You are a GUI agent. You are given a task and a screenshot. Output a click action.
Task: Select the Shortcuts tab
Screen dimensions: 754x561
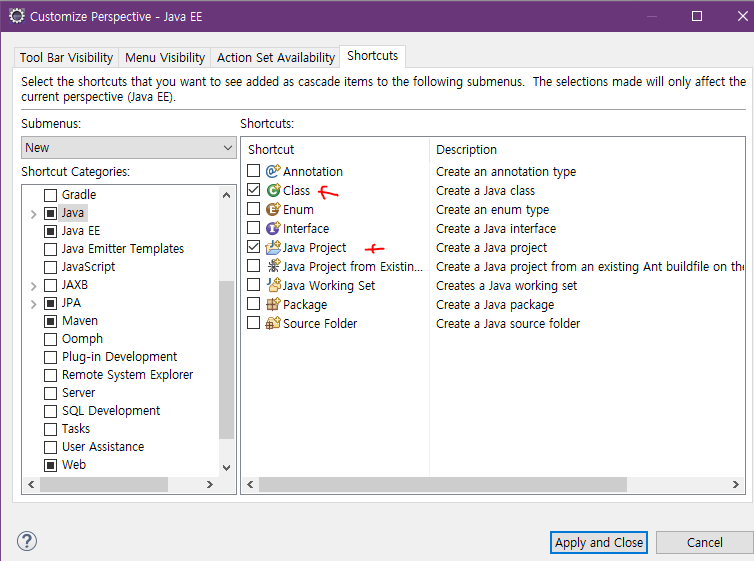tap(373, 56)
